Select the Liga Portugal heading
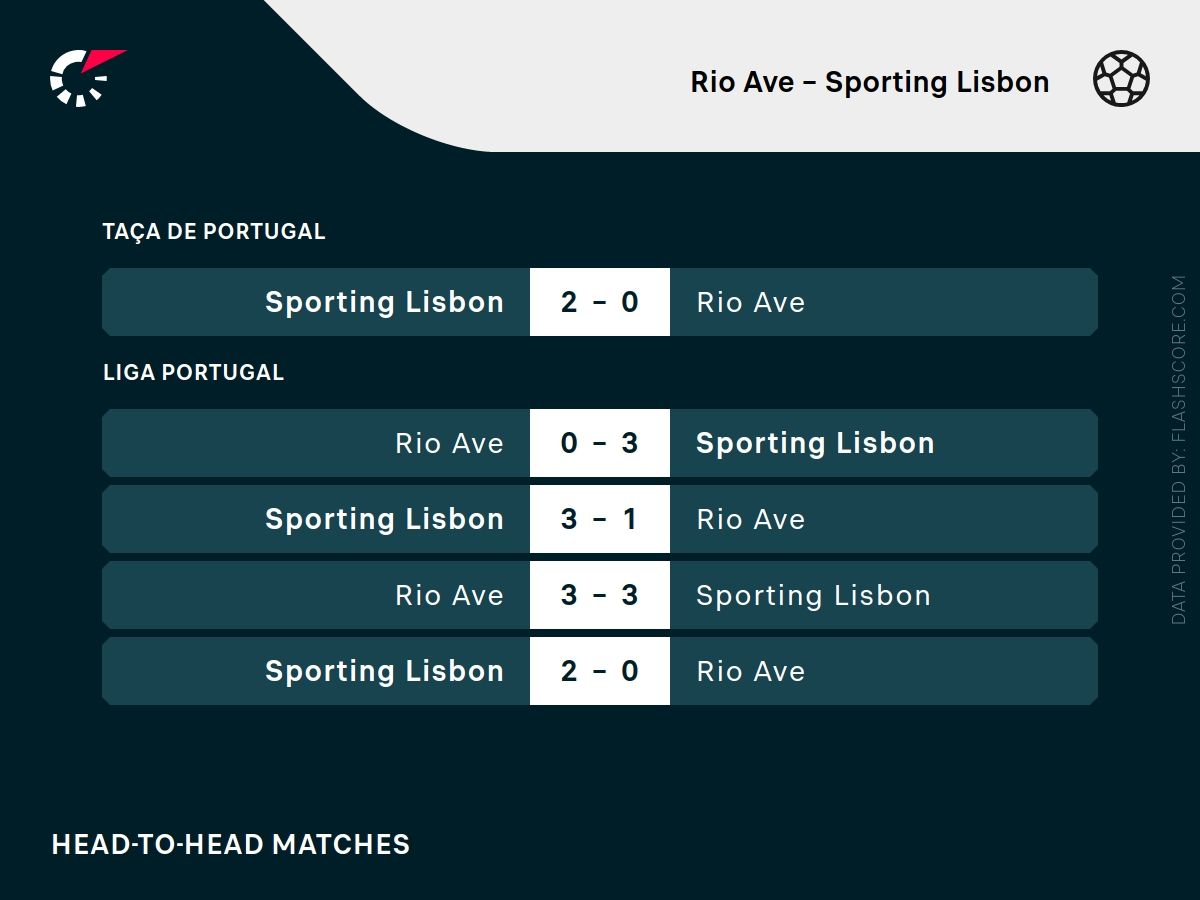This screenshot has width=1200, height=900. [x=193, y=372]
